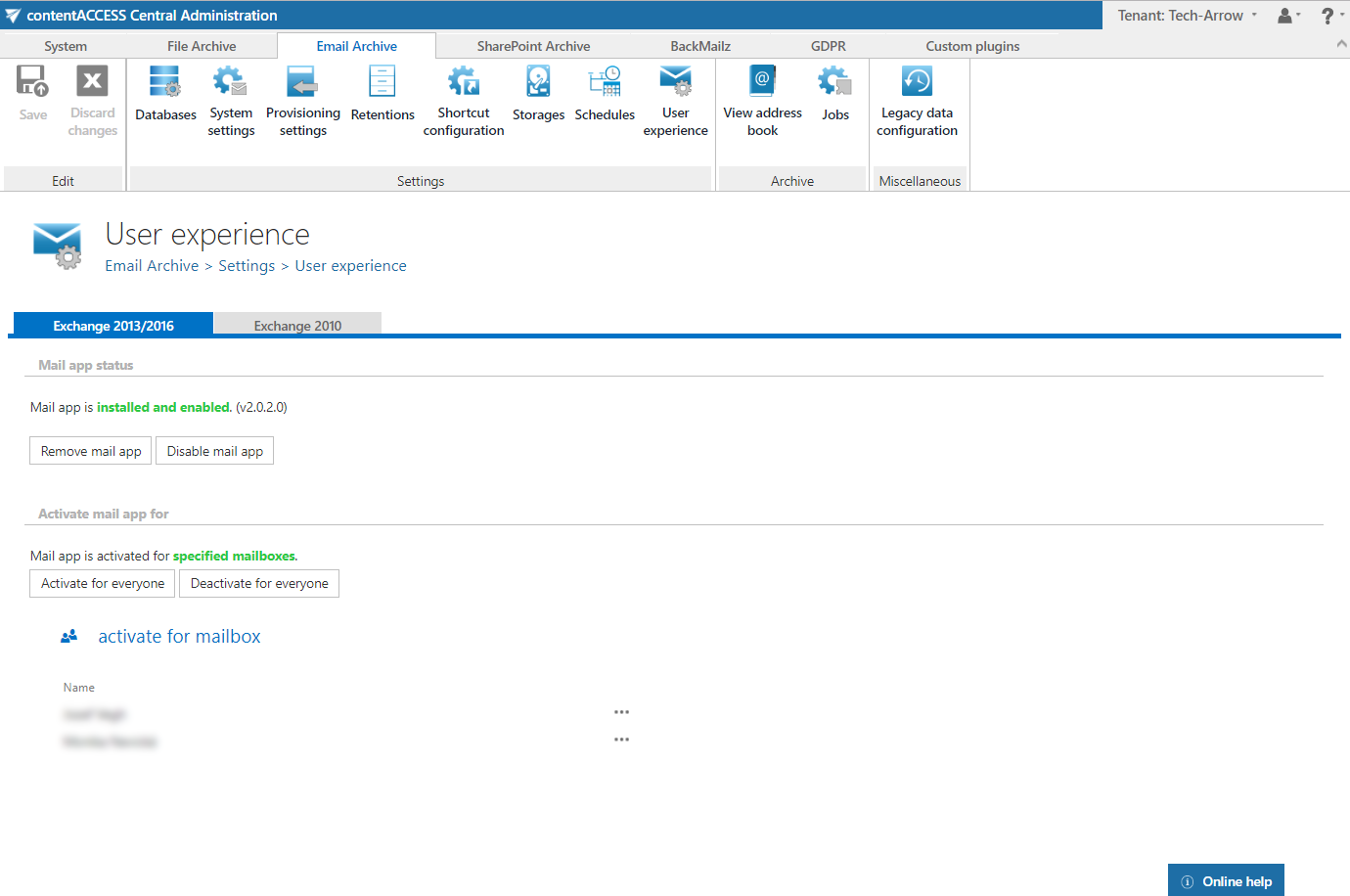Click User experience breadcrumb link
Image resolution: width=1350 pixels, height=896 pixels.
[350, 265]
